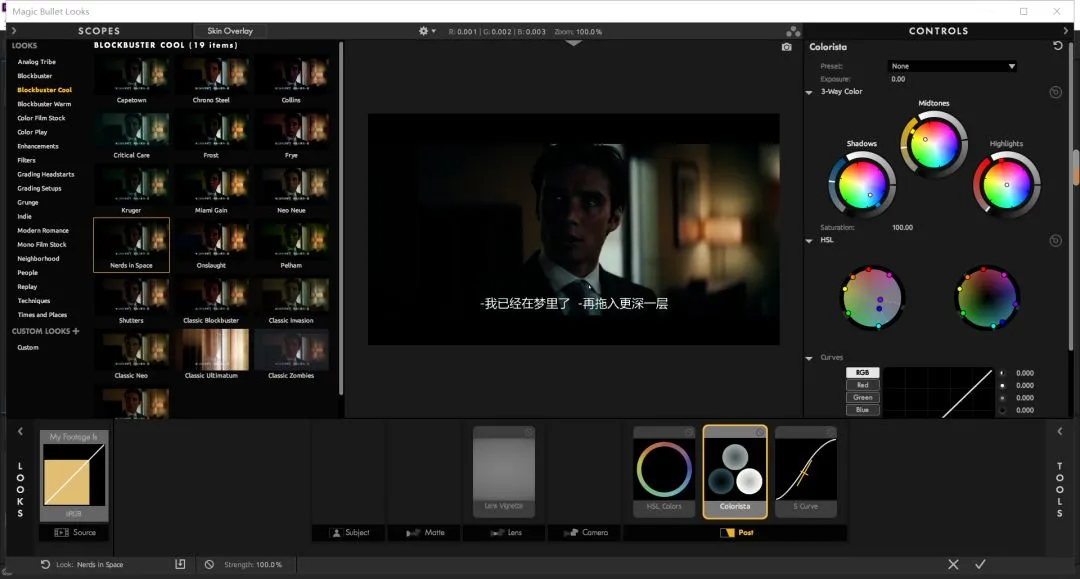Open the dropdown arrow beside the gear
This screenshot has height=579, width=1080.
pos(434,32)
